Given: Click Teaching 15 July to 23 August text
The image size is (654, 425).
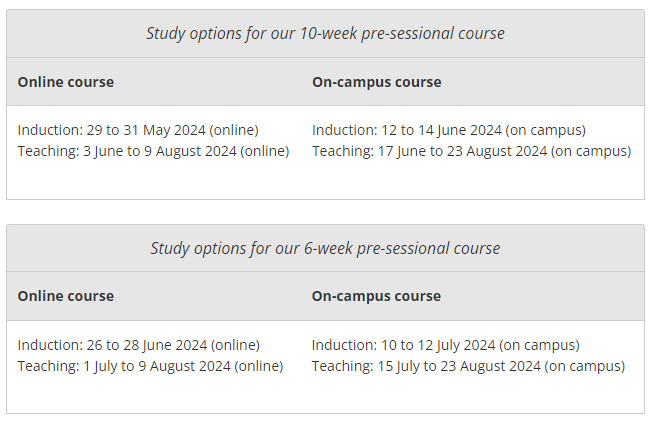Looking at the screenshot, I should 468,366.
